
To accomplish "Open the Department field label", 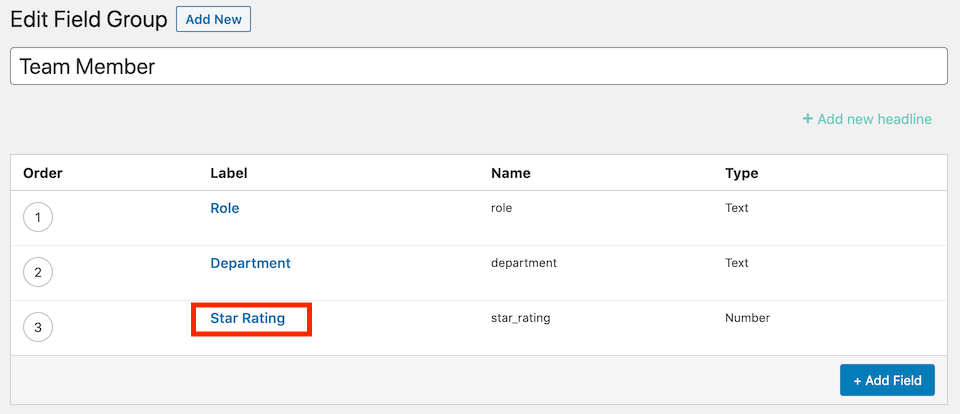I will (250, 263).
